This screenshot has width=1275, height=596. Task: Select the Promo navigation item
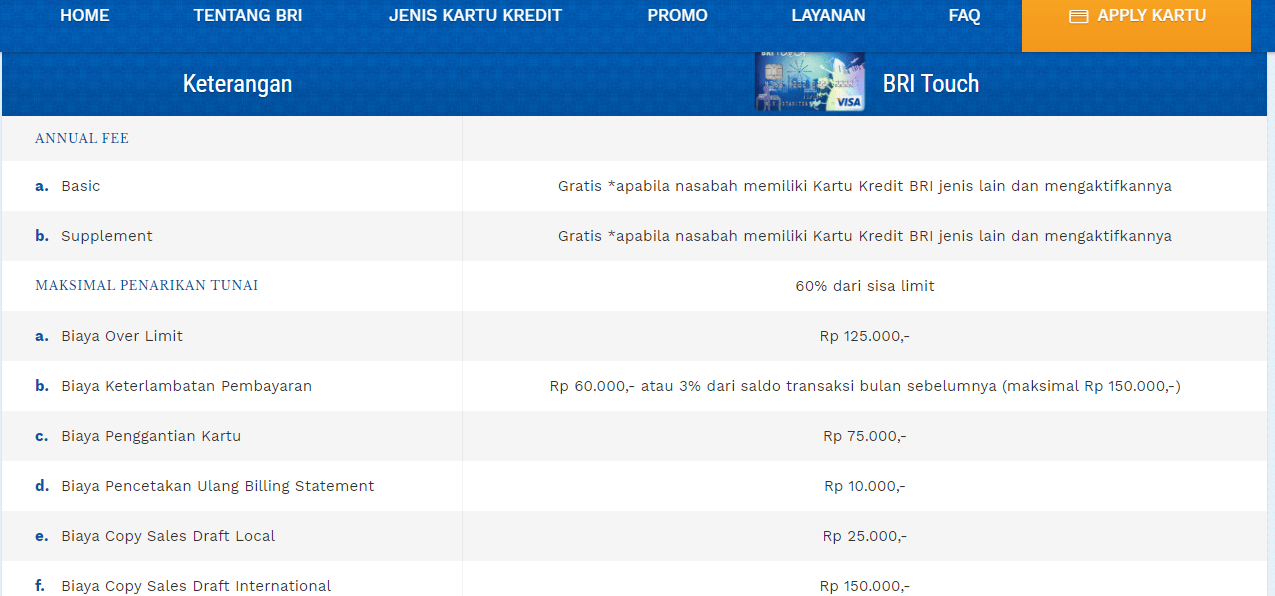[x=677, y=16]
